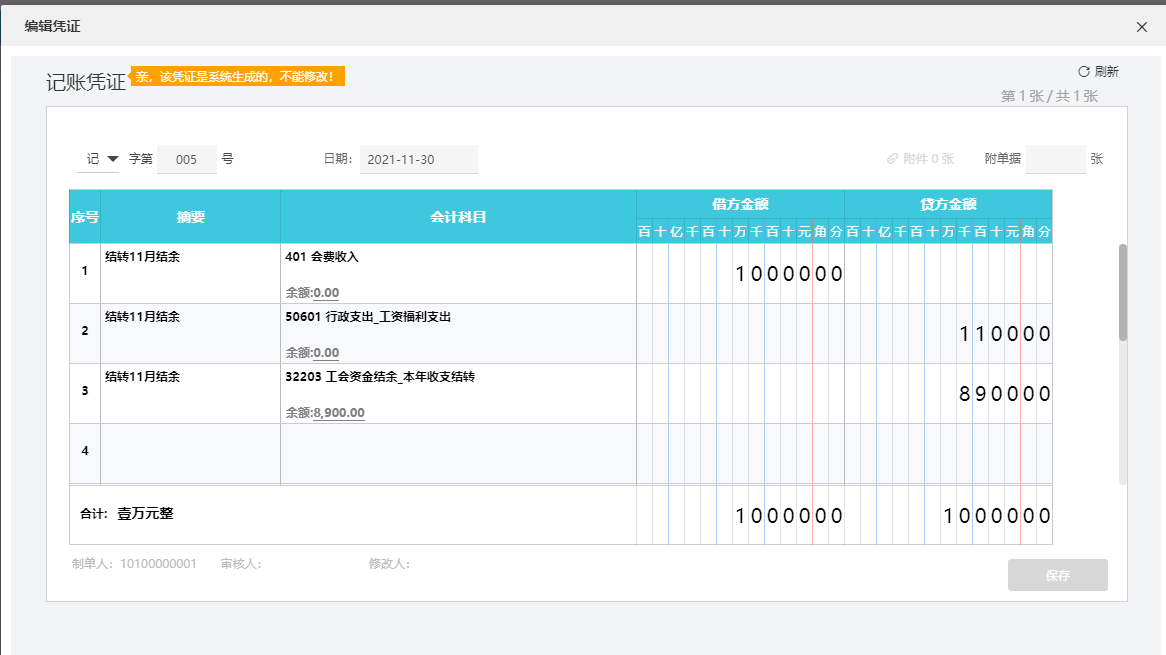Select the date field 2021-11-30
This screenshot has width=1166, height=655.
pyautogui.click(x=418, y=159)
